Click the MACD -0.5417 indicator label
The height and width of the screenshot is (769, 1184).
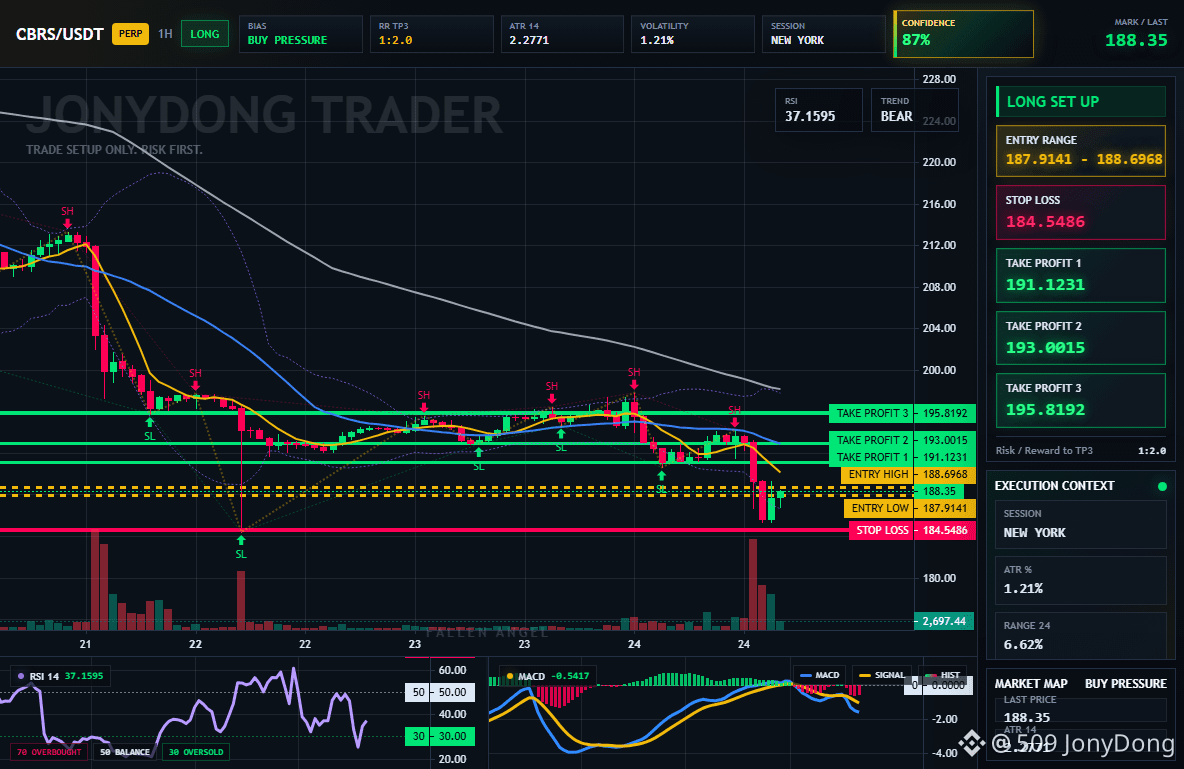tap(548, 676)
